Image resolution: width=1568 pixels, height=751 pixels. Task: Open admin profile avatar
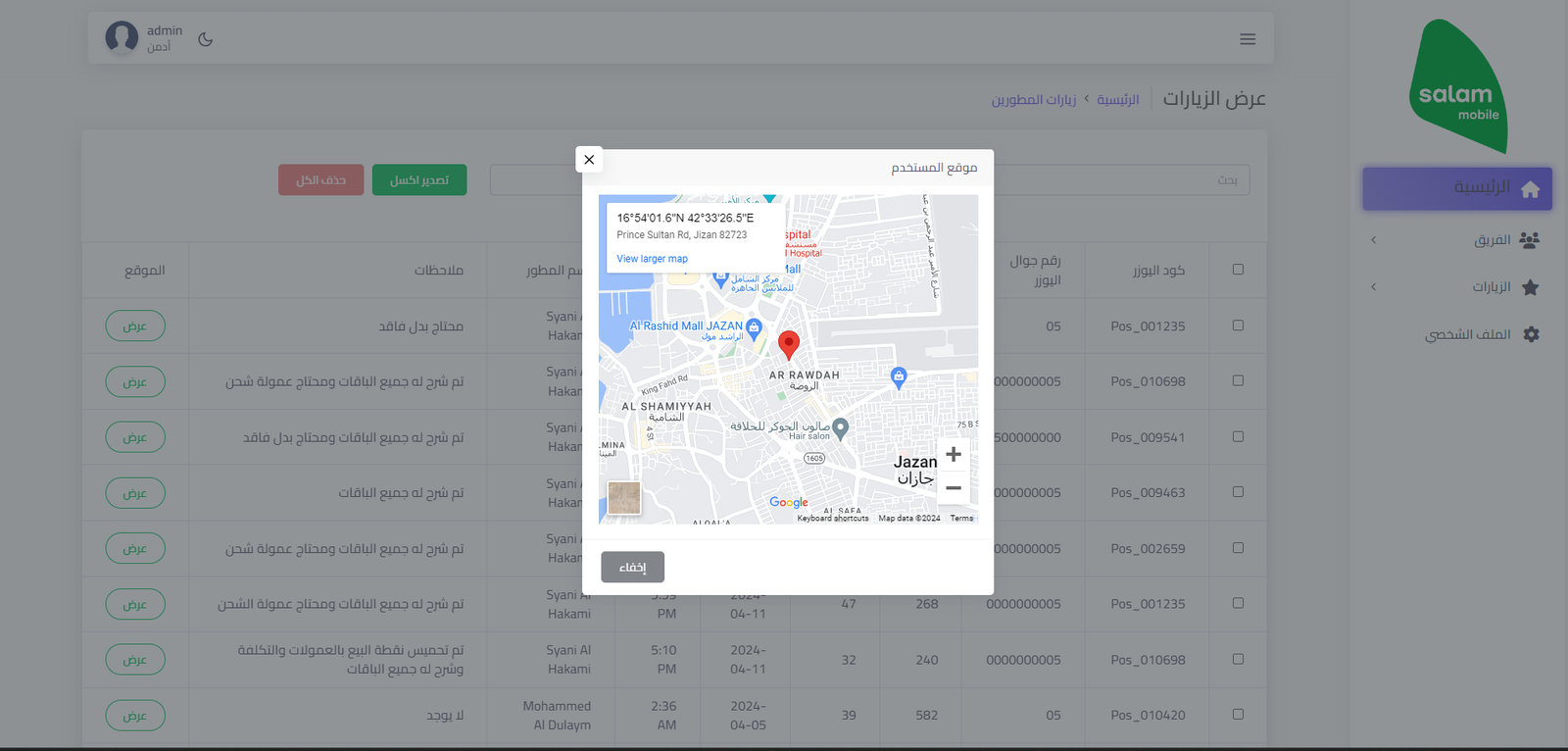point(122,38)
